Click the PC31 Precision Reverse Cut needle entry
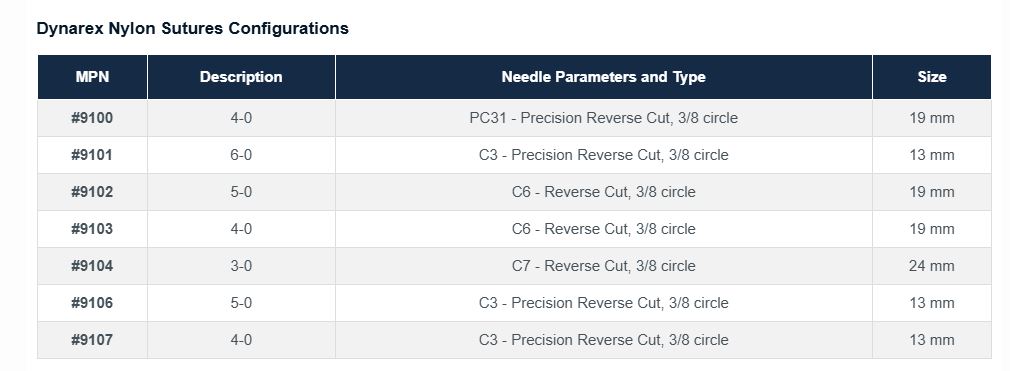1010x371 pixels. pyautogui.click(x=604, y=118)
